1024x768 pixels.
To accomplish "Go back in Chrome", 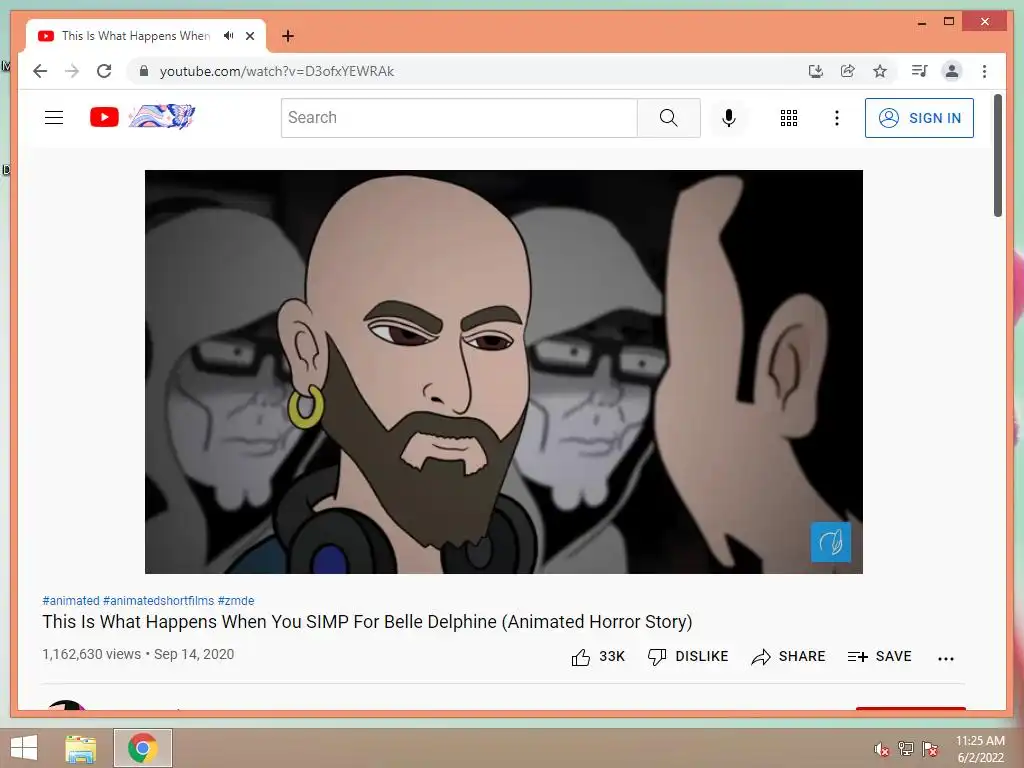I will click(x=40, y=71).
